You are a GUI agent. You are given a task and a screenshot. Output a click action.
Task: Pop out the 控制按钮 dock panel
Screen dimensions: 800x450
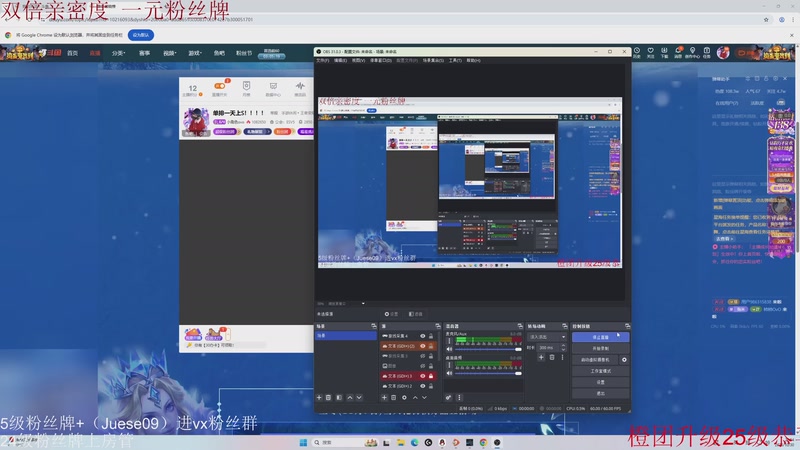627,326
